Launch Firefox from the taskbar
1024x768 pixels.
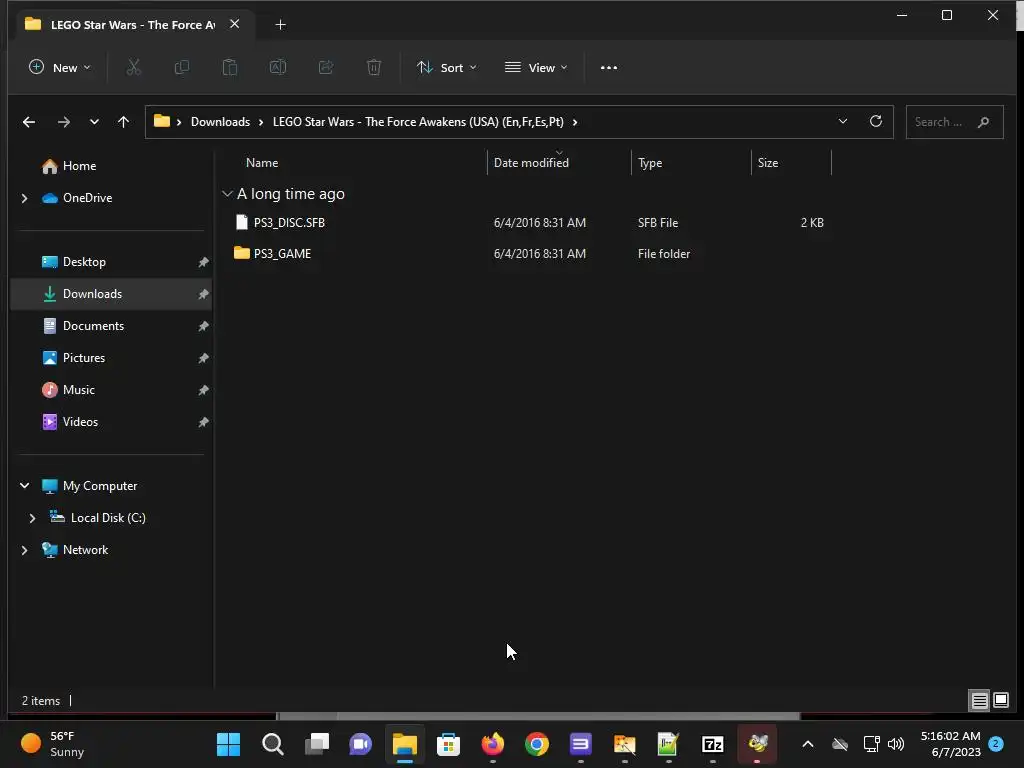(492, 744)
